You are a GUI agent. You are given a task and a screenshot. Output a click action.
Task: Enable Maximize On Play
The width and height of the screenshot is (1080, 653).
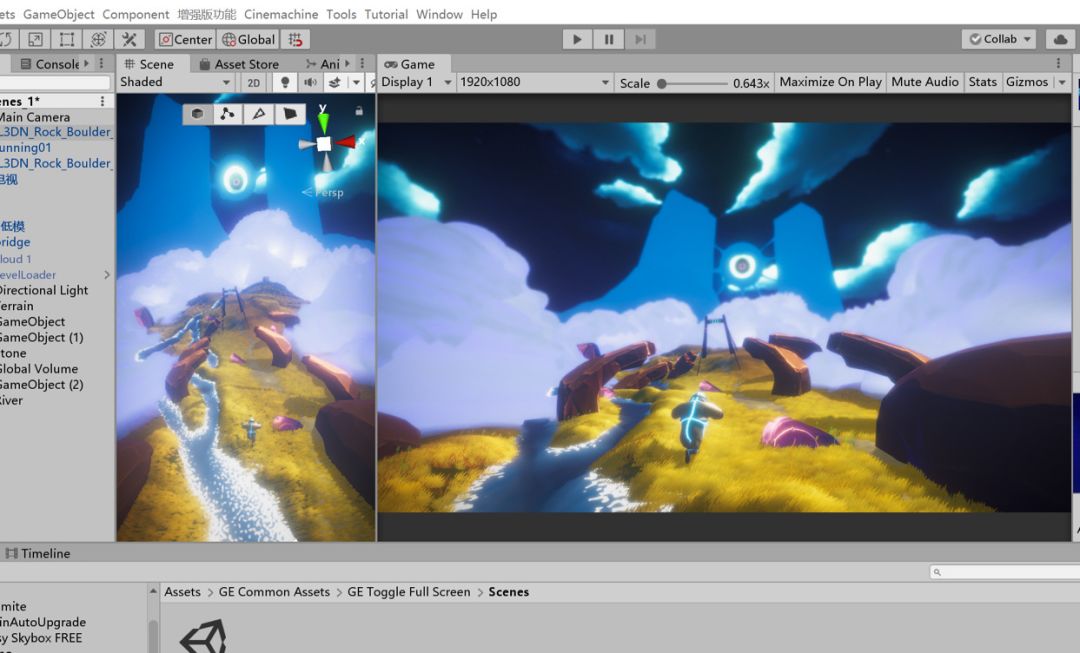point(830,82)
